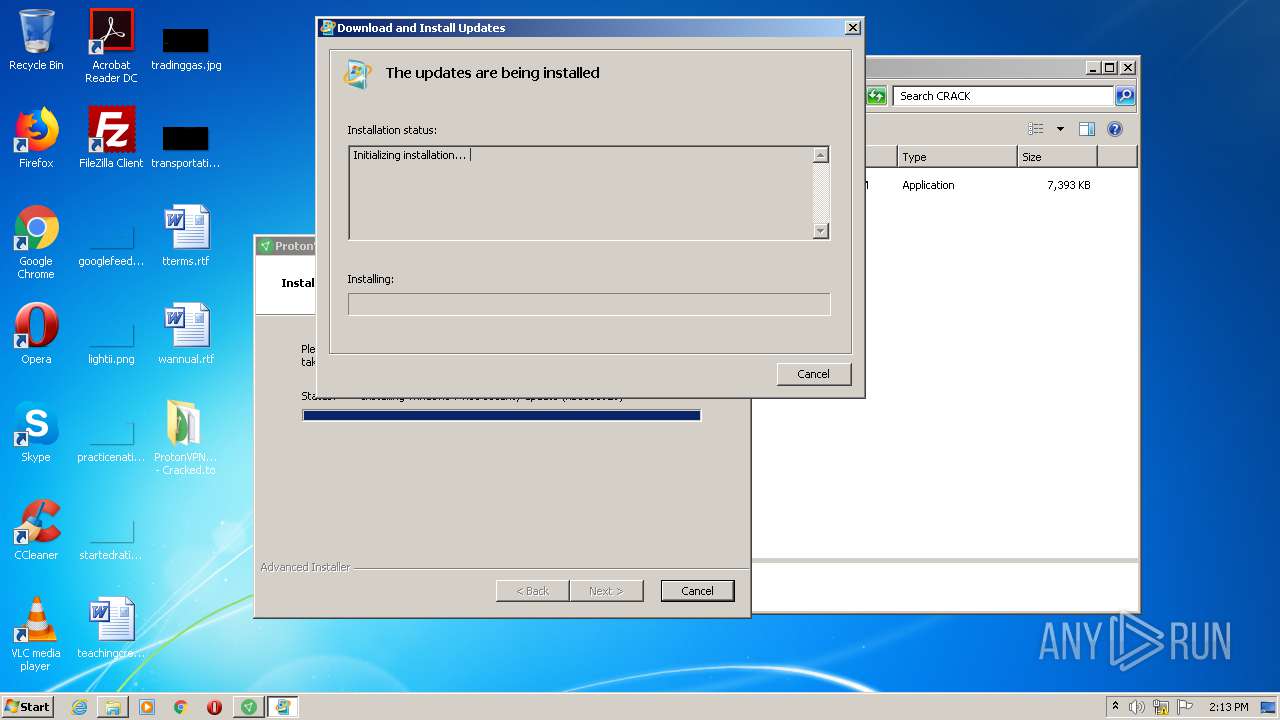Viewport: 1280px width, 720px height.
Task: Click the search magnifier button in Explorer
Action: tap(1125, 96)
